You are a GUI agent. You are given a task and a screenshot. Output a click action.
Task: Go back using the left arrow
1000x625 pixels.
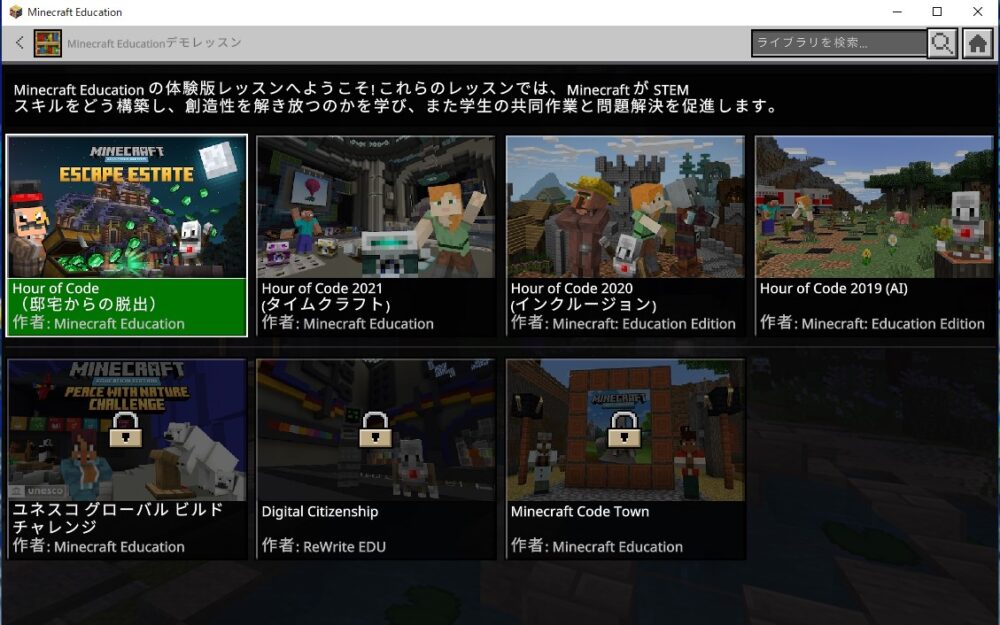pyautogui.click(x=20, y=43)
